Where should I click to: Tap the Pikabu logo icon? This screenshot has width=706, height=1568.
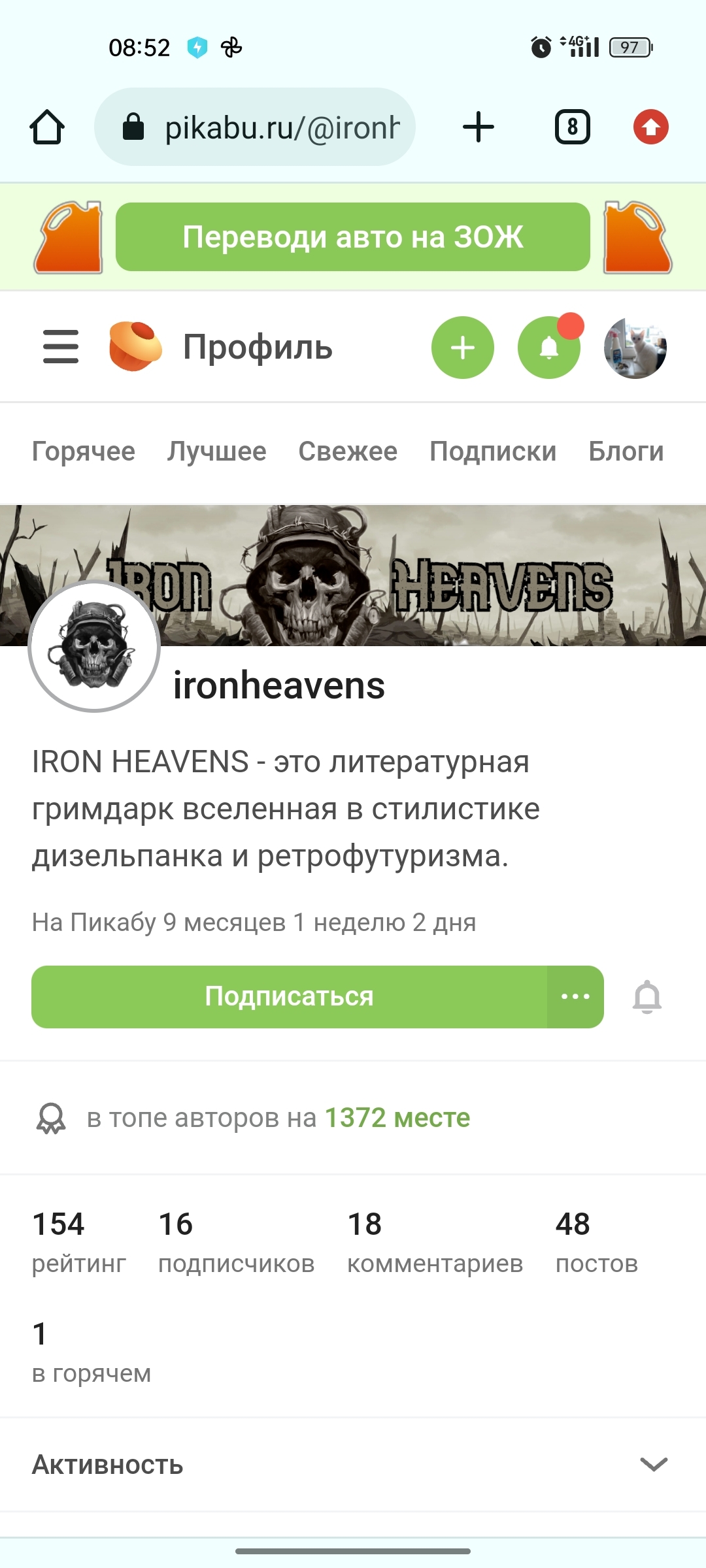135,346
